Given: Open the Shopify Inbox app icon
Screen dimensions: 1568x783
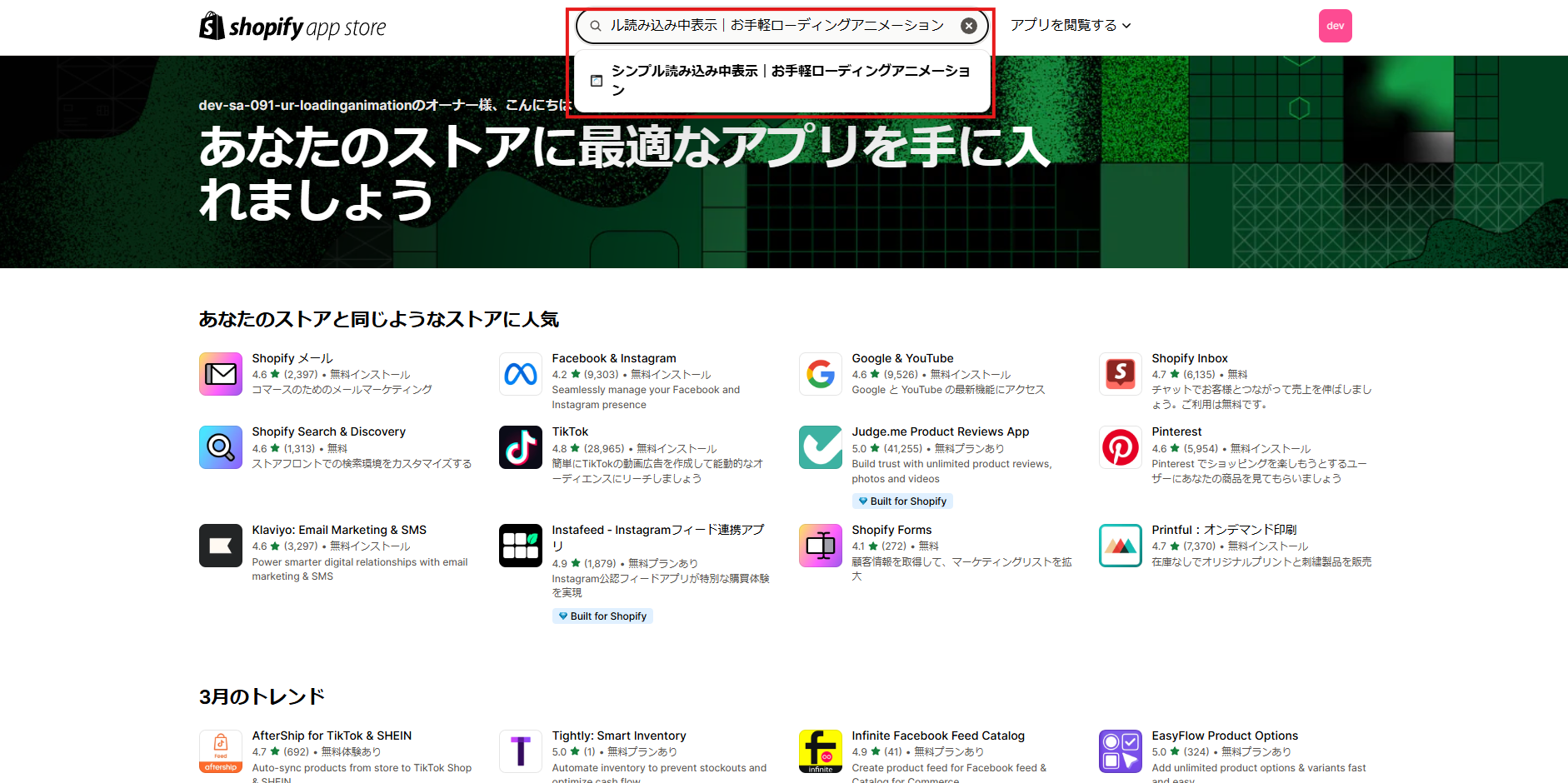Looking at the screenshot, I should point(1120,374).
